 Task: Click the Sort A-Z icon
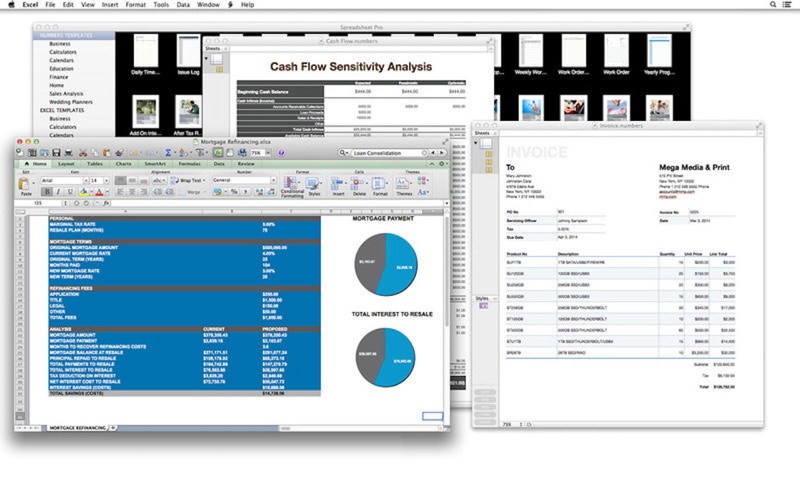[183, 153]
